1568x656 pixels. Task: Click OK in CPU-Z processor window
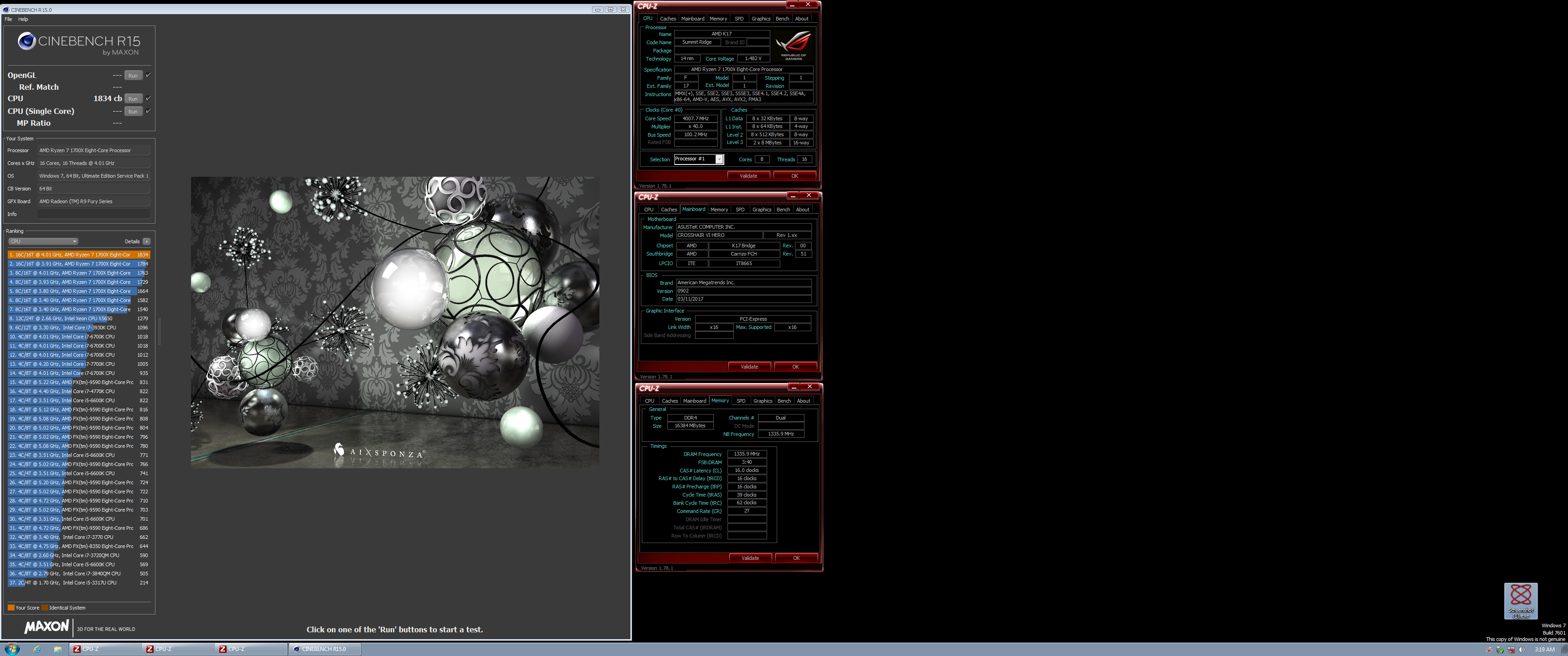pos(794,176)
